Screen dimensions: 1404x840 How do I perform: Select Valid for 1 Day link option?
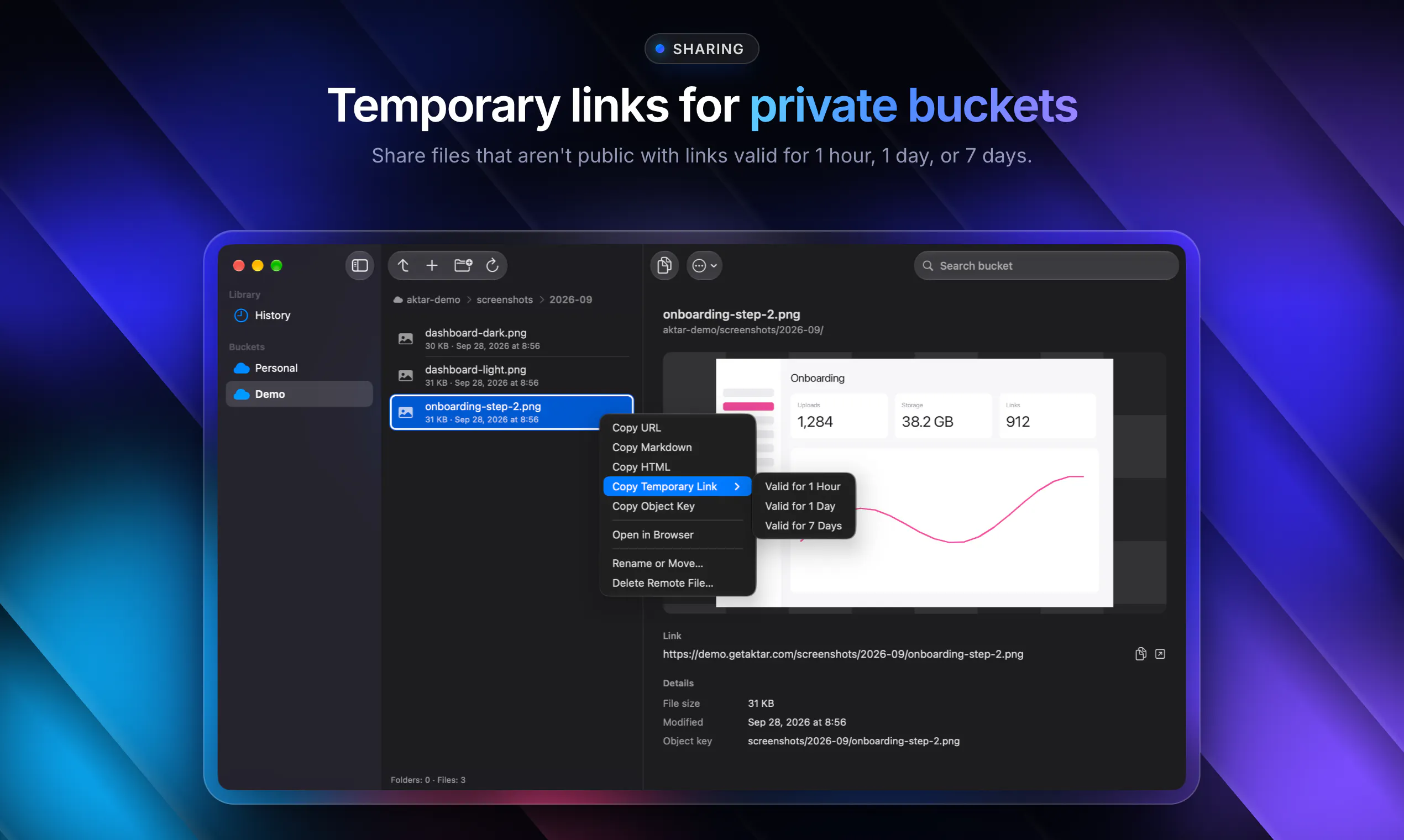(803, 506)
